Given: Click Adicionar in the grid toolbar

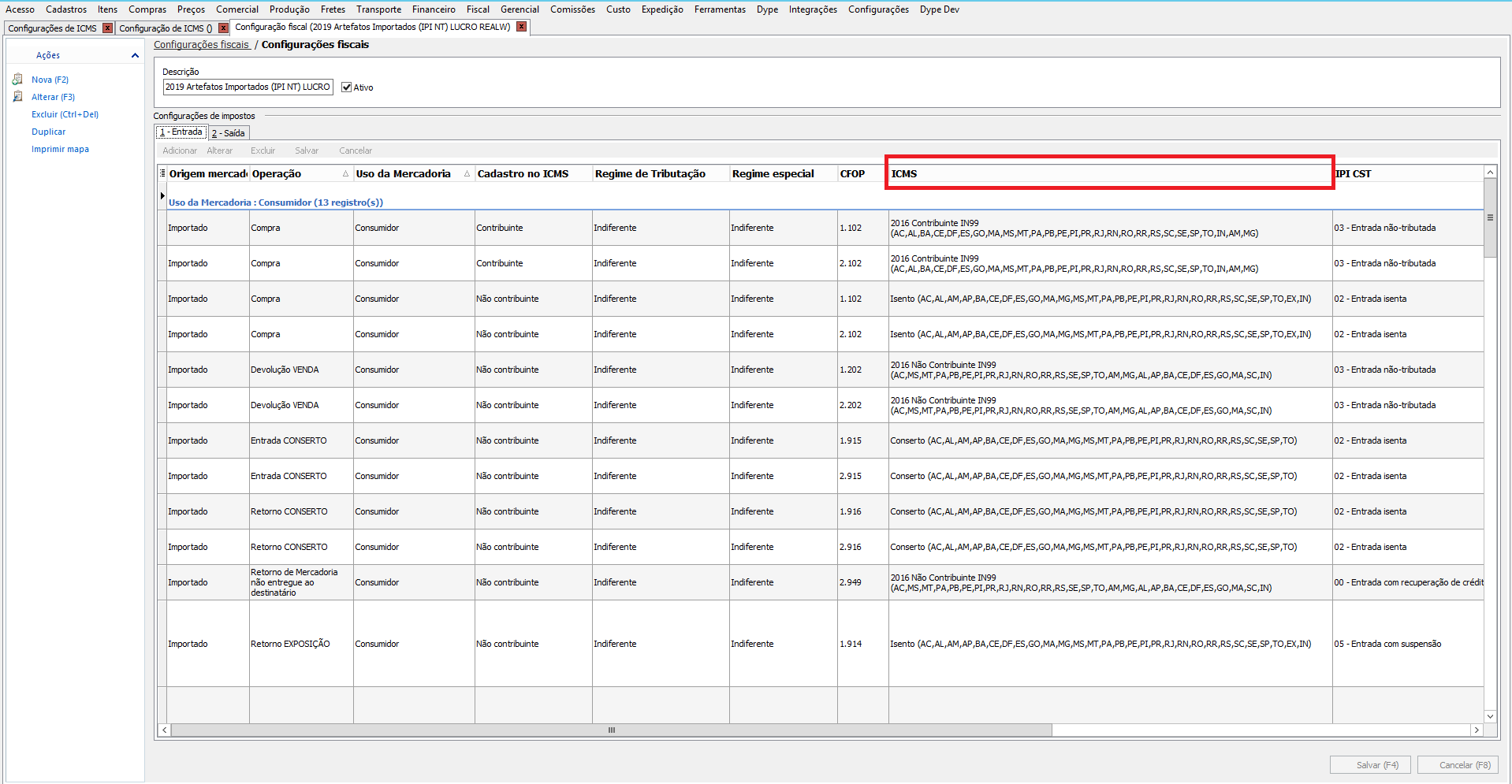Looking at the screenshot, I should pyautogui.click(x=180, y=150).
